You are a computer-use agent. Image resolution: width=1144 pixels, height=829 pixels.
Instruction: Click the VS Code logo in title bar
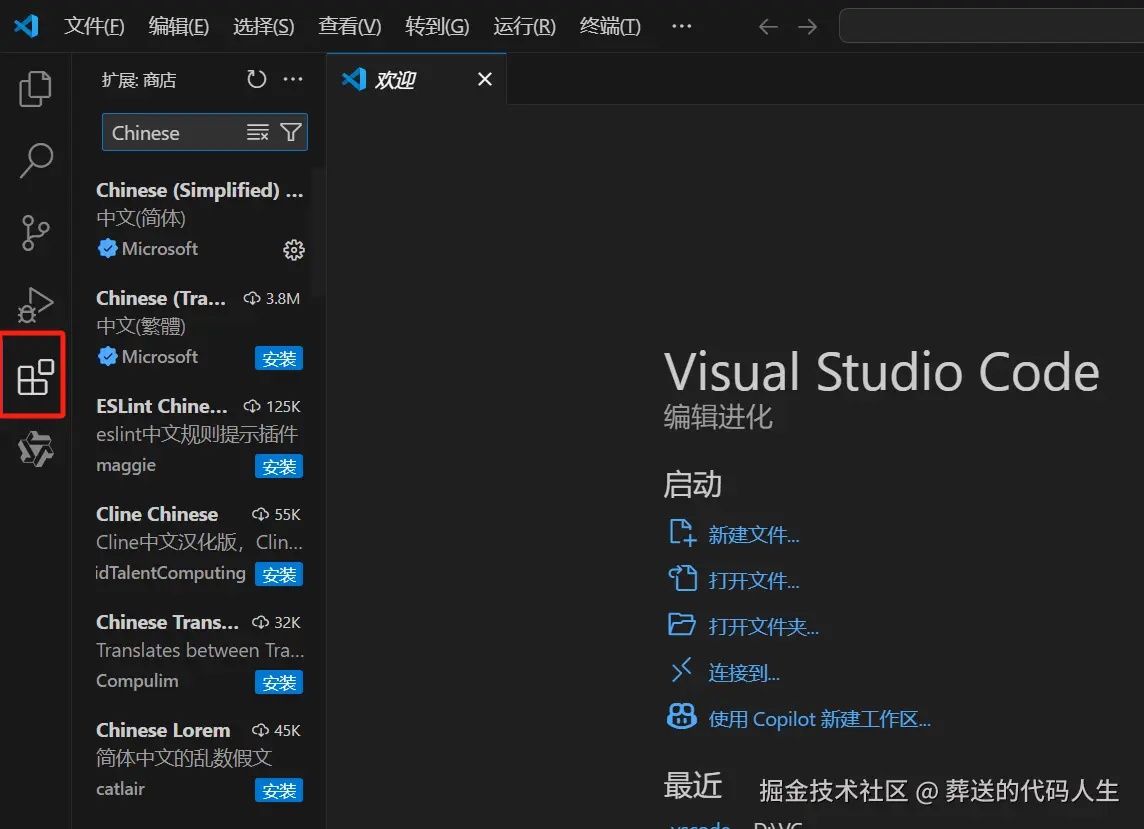[26, 26]
